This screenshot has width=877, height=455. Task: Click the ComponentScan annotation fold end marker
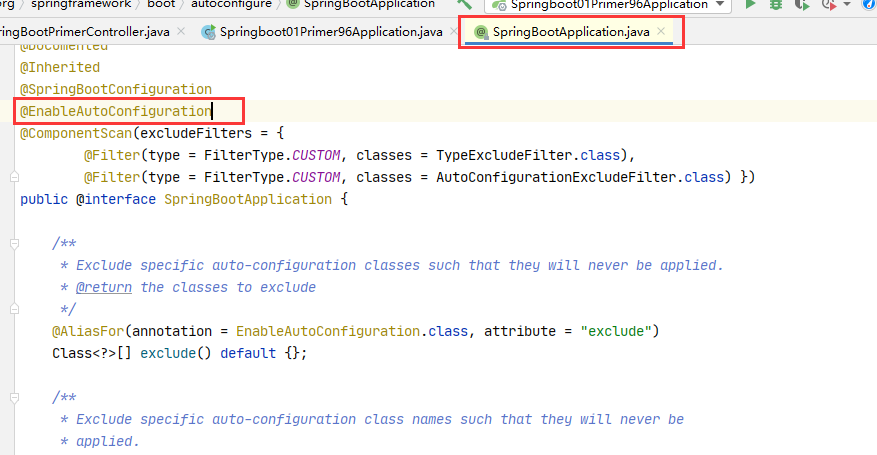[x=15, y=177]
